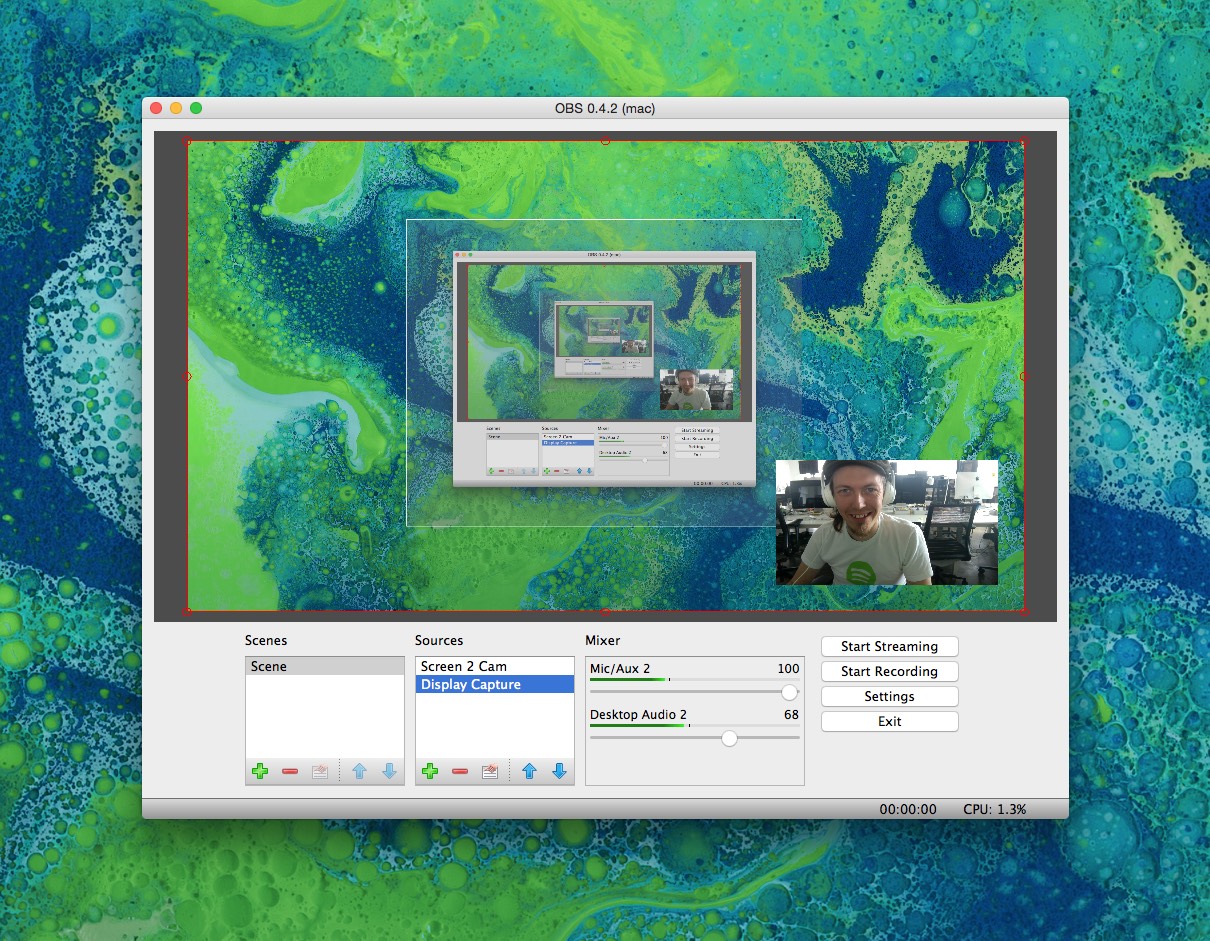This screenshot has height=941, width=1210.
Task: Remove scene using red minus icon
Action: (x=290, y=771)
